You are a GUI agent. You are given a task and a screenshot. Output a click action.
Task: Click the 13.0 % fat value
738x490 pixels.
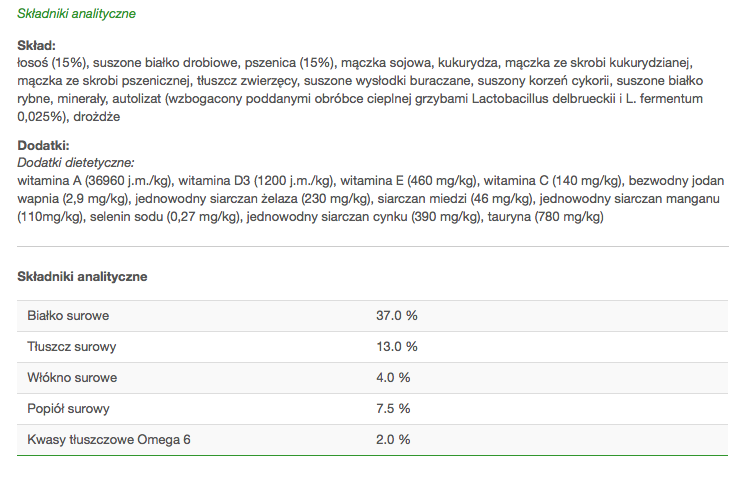click(397, 347)
